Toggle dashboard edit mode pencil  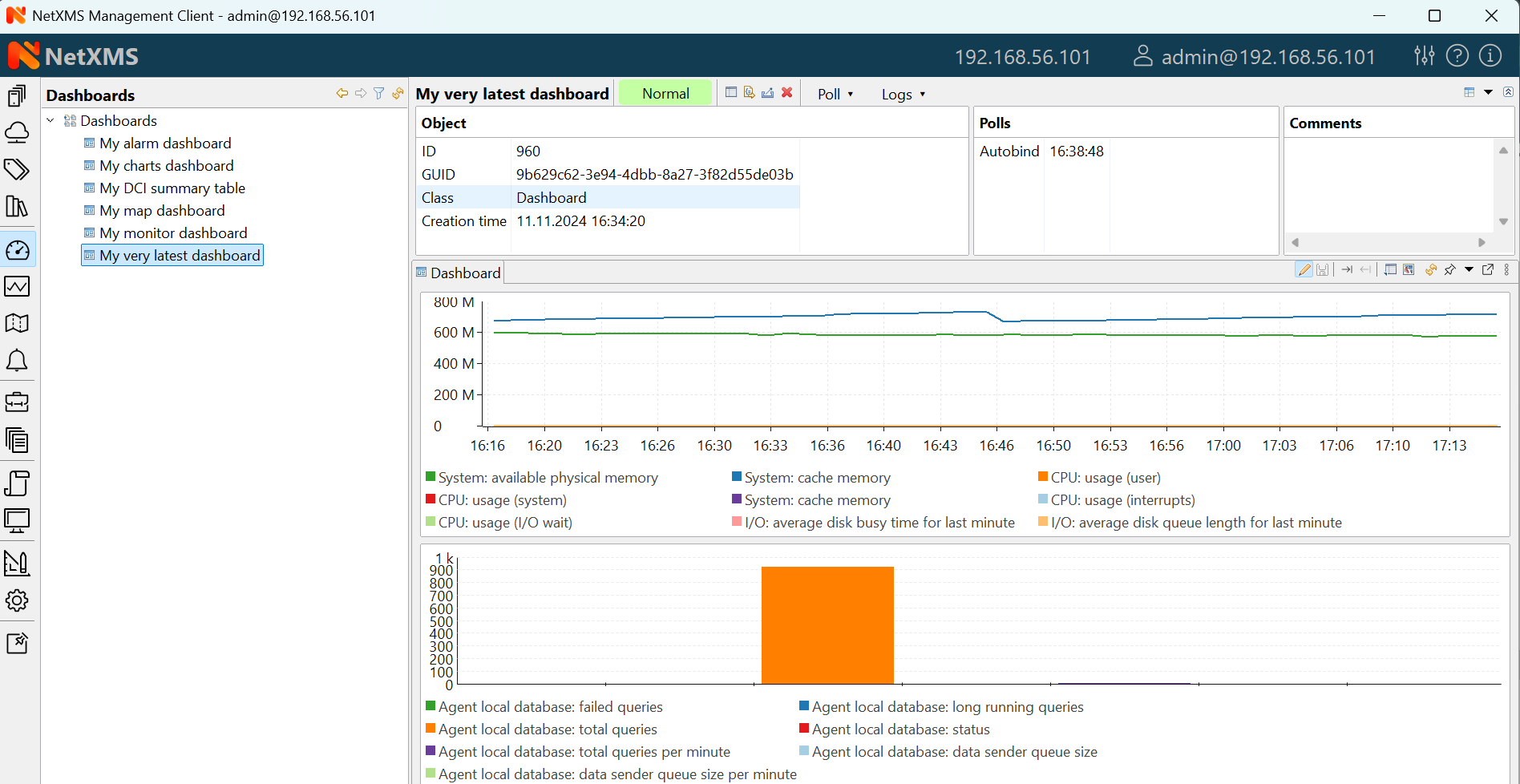point(1304,270)
